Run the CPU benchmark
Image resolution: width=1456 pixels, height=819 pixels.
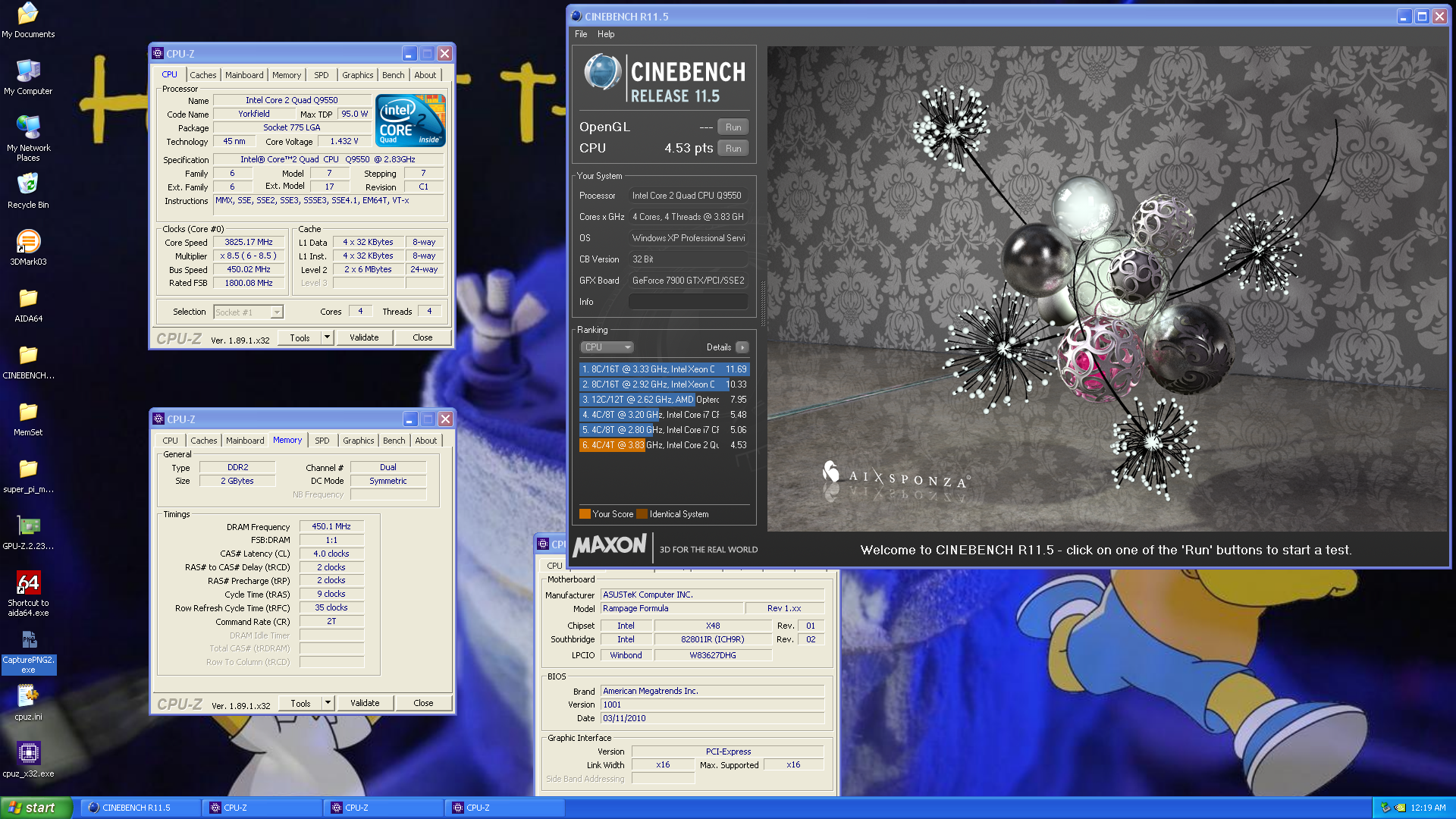point(733,149)
